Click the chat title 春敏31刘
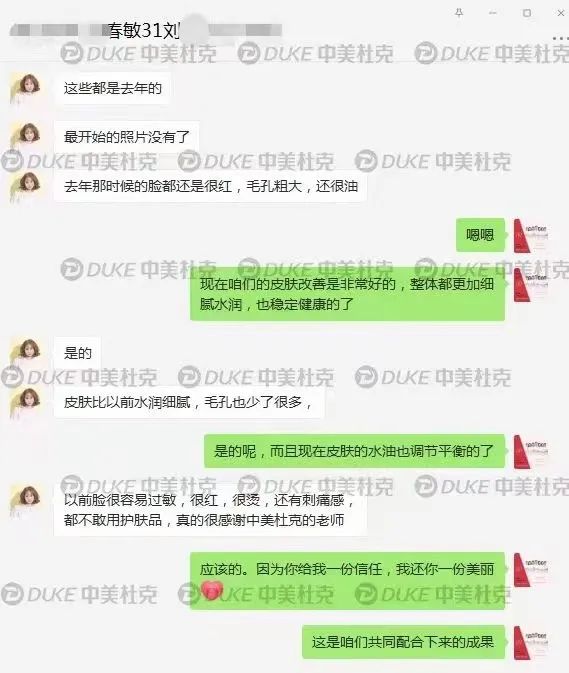Viewport: 569px width, 673px height. [143, 30]
